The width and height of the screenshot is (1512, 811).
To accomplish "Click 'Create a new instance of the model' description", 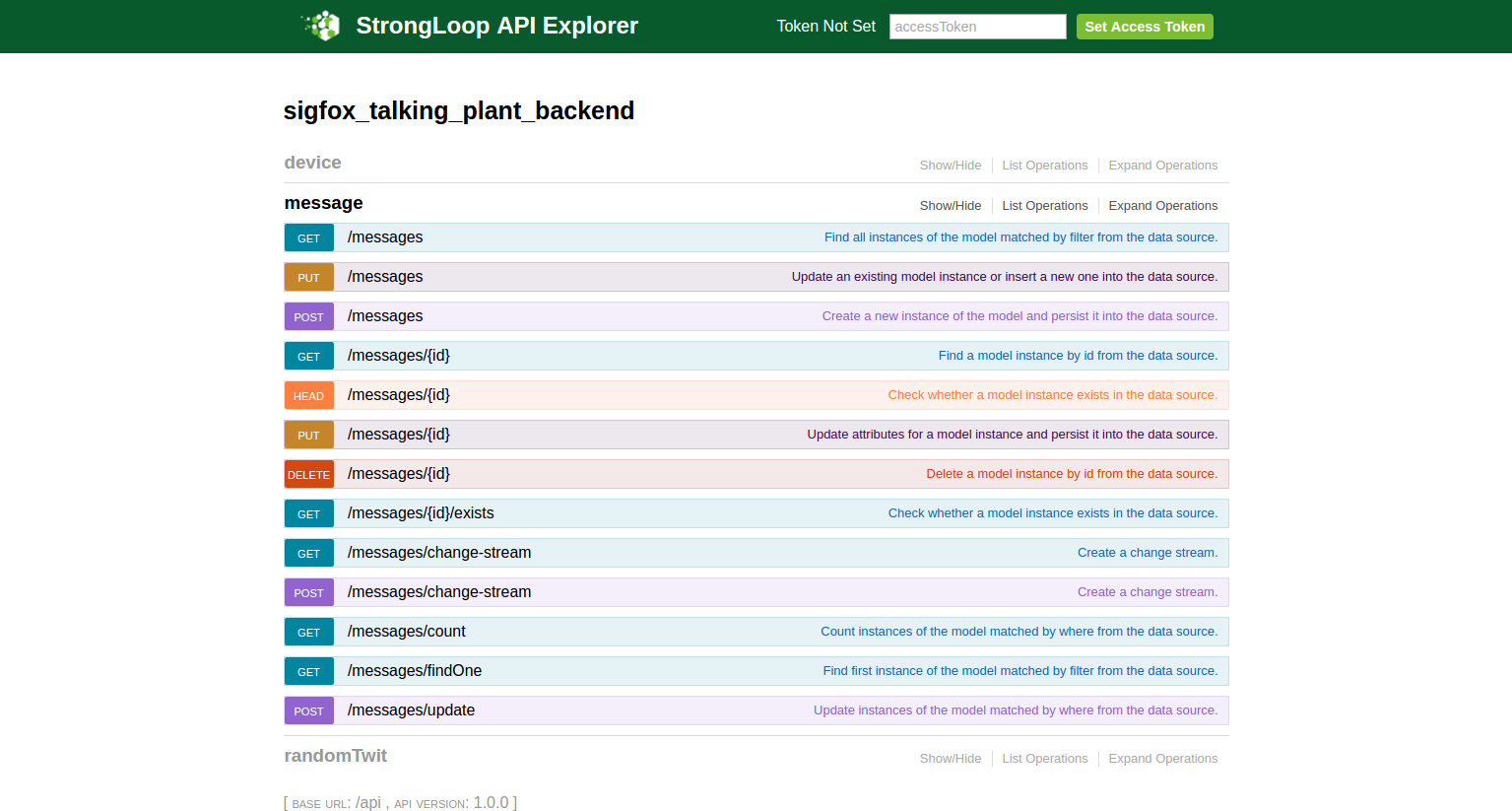I will 1019,316.
